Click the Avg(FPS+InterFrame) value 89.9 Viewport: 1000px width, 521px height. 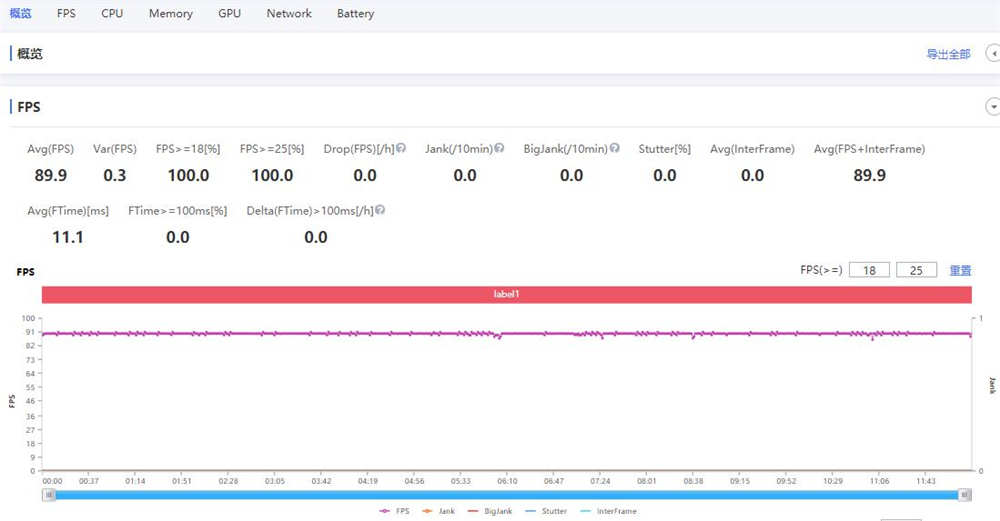coord(869,175)
